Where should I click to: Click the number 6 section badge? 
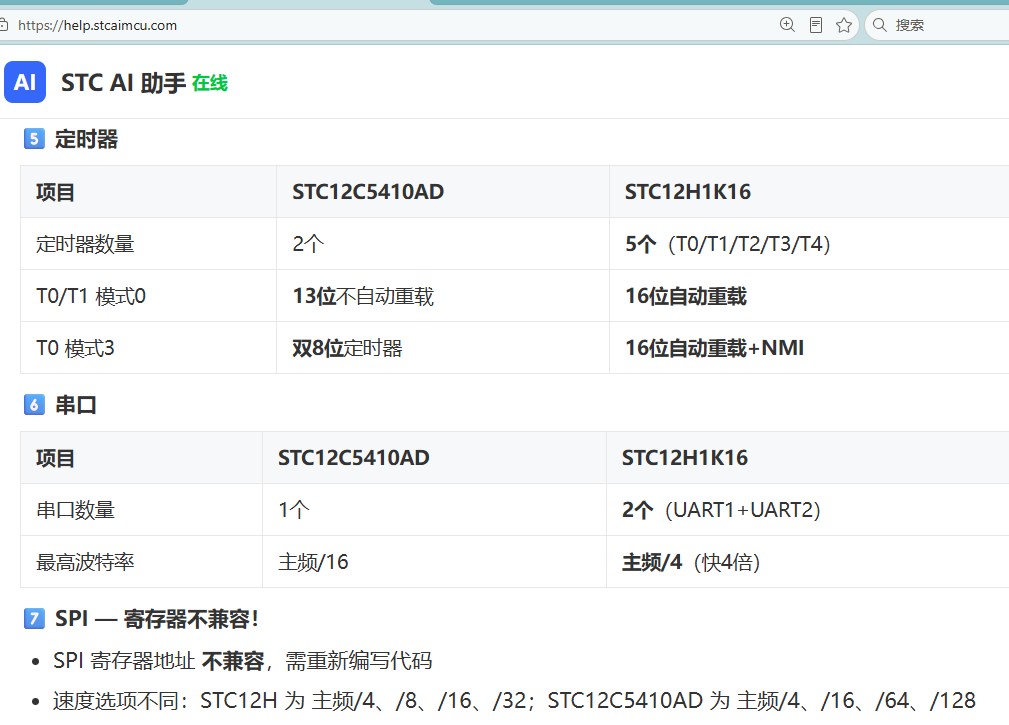click(x=34, y=405)
